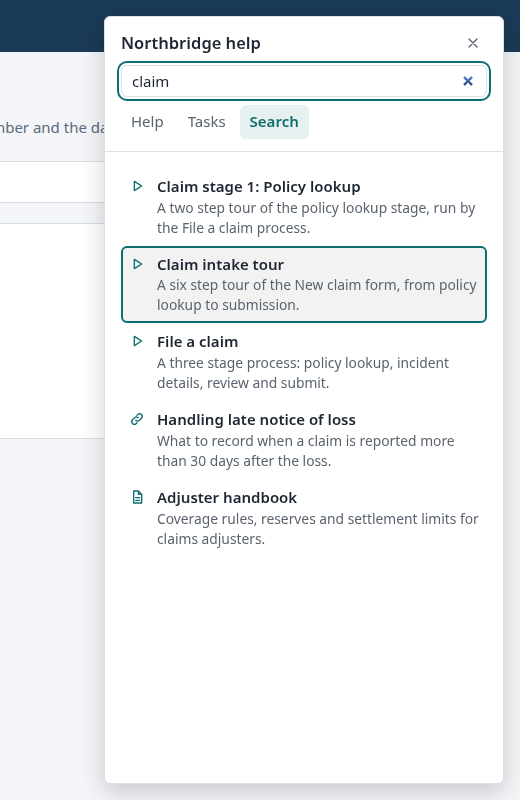The image size is (520, 800).
Task: Switch to the Help tab
Action: 147,122
